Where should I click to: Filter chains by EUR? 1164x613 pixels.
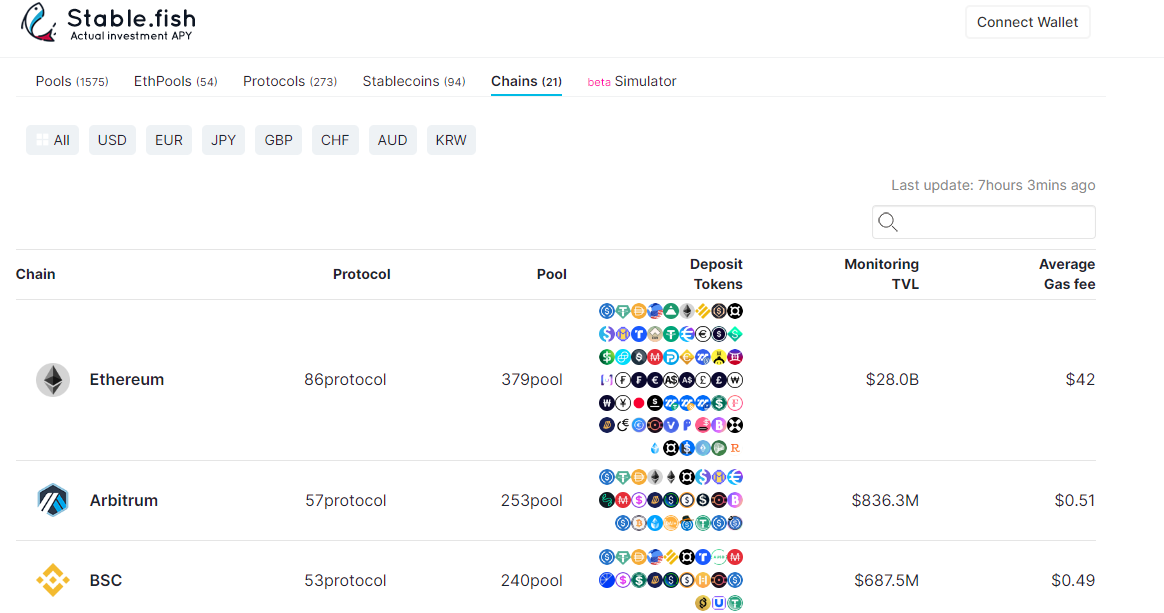(x=169, y=140)
